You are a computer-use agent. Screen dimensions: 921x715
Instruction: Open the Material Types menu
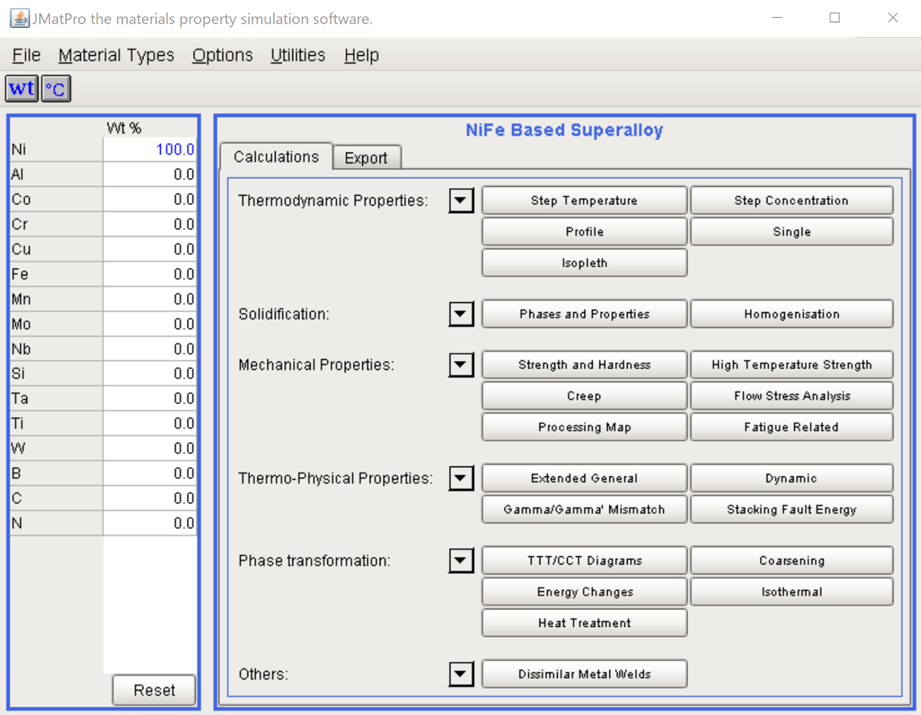(116, 55)
